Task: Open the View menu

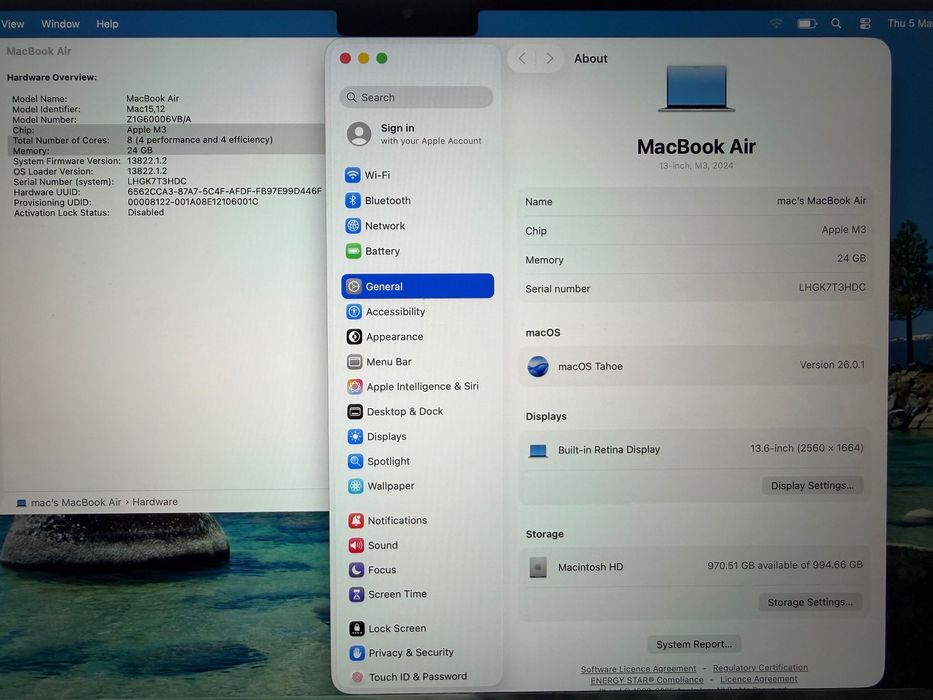Action: coord(12,24)
